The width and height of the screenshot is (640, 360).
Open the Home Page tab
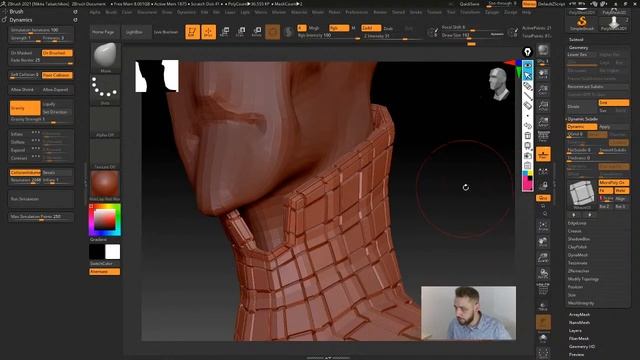pyautogui.click(x=103, y=32)
